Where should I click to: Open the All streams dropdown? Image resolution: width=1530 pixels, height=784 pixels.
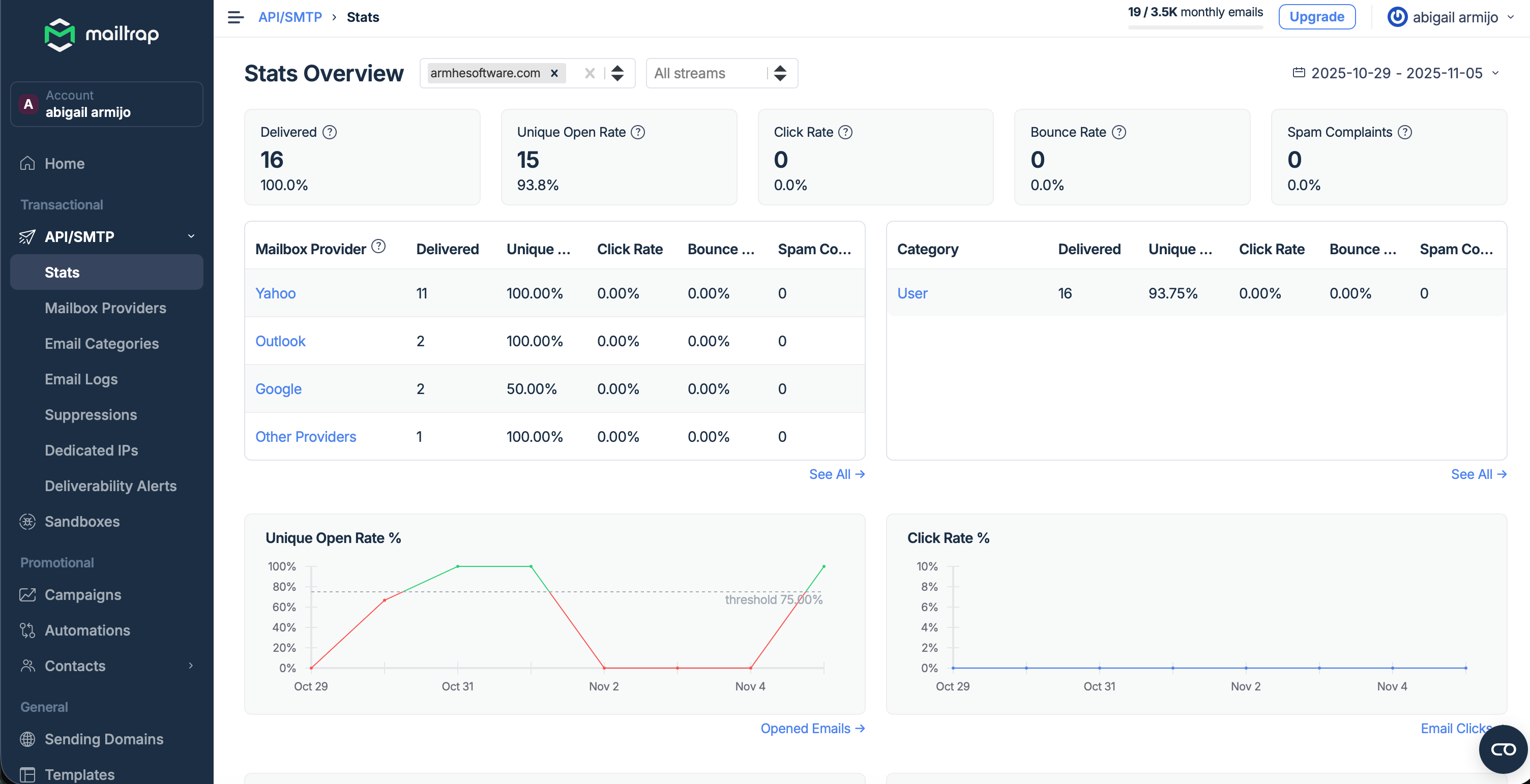pos(721,73)
